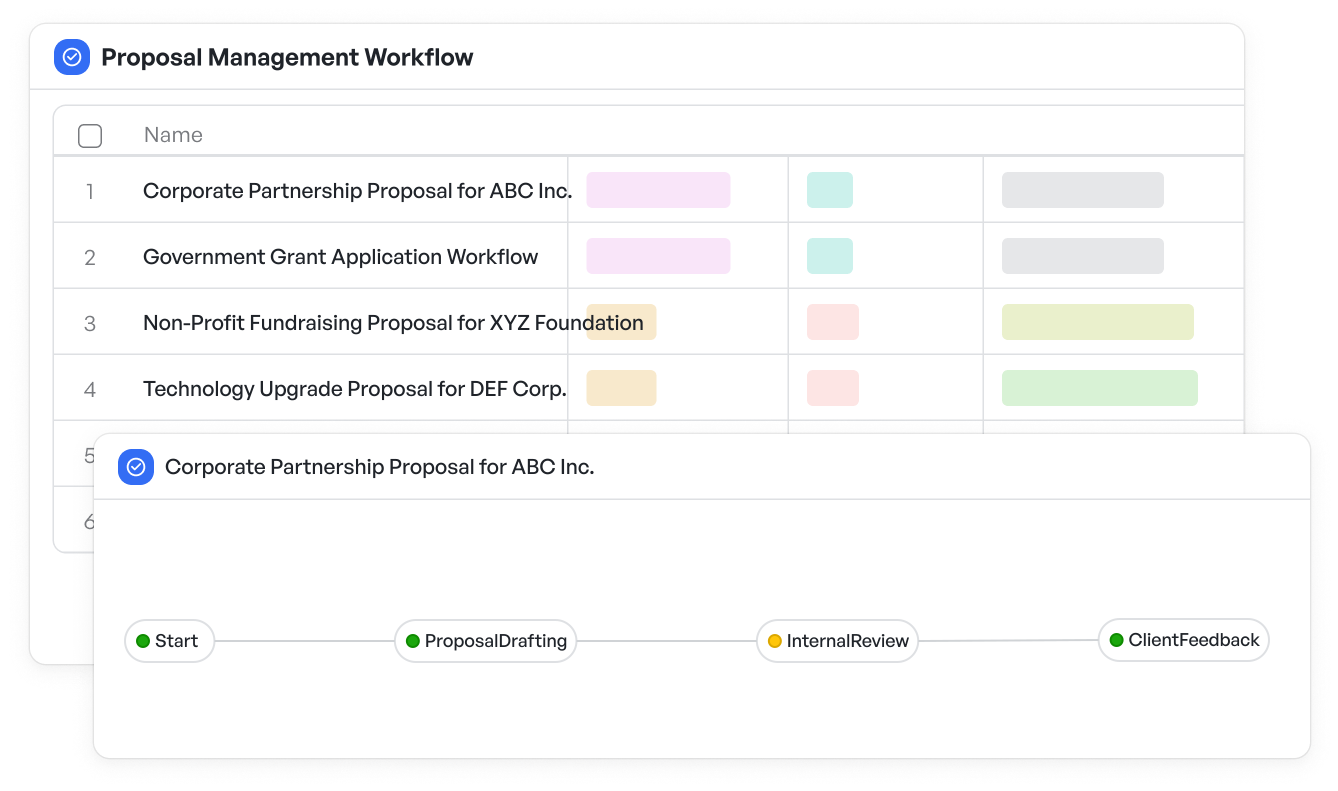The width and height of the screenshot is (1338, 791).
Task: Click the green dot on ProposalDrafting node
Action: (413, 641)
